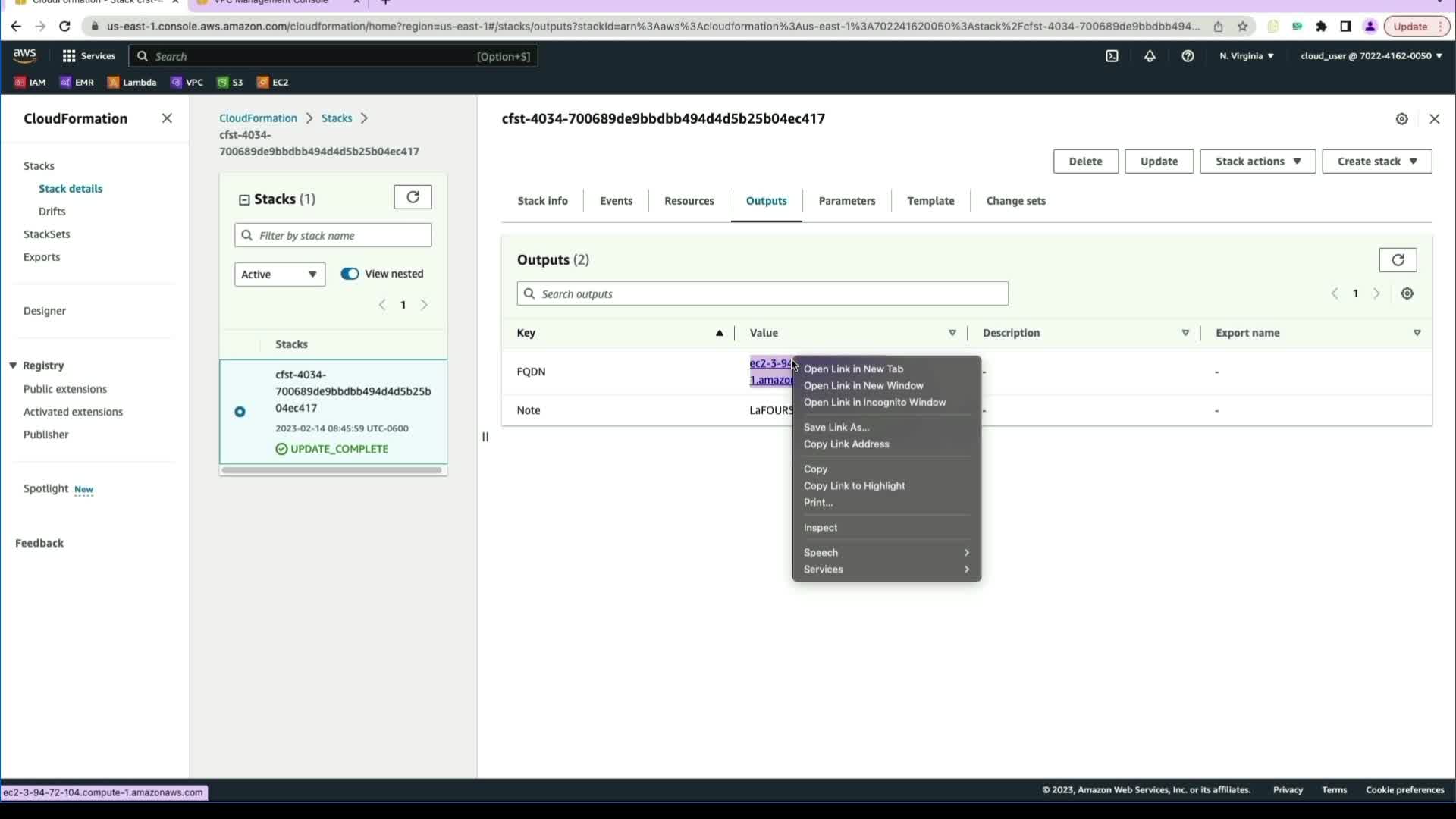The image size is (1456, 819).
Task: Open the AWS help question mark icon
Action: click(1188, 56)
